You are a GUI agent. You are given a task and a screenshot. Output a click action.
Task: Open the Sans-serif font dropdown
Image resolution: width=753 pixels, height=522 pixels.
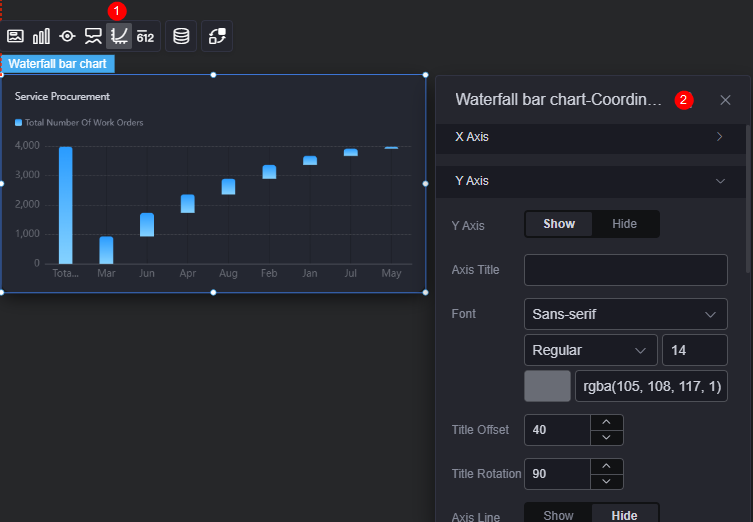[626, 314]
